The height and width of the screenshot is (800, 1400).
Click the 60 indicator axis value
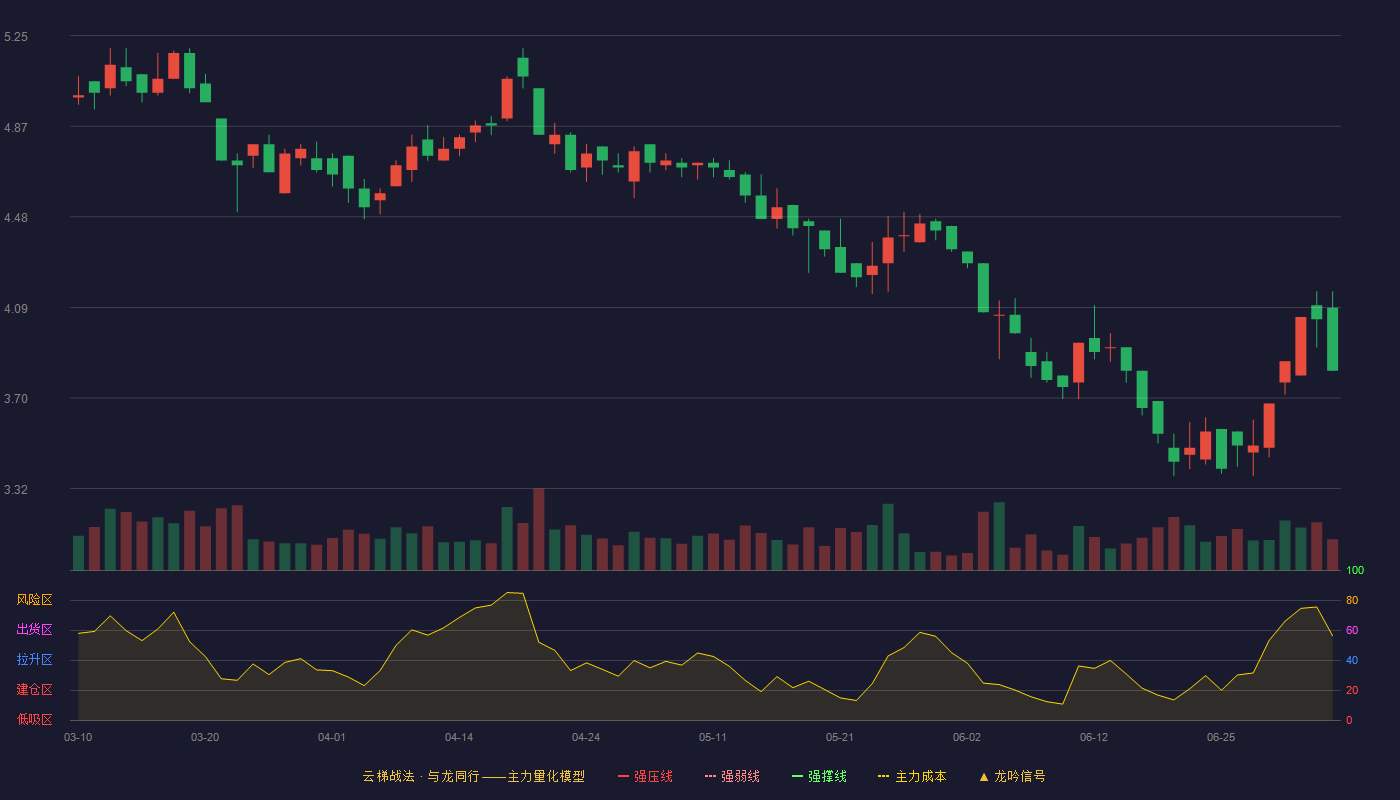1352,630
